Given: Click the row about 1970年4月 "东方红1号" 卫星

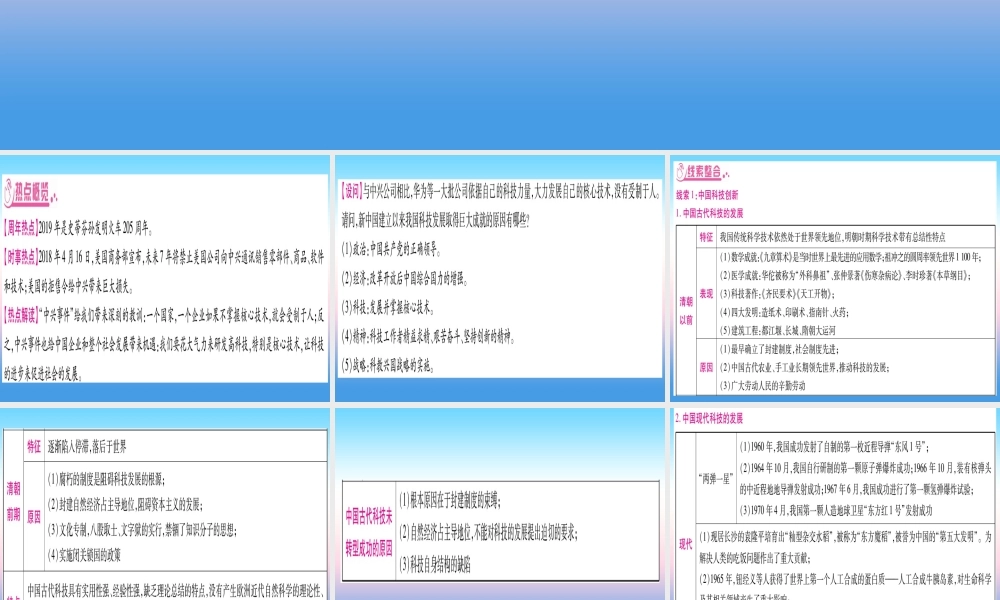Looking at the screenshot, I should pyautogui.click(x=835, y=511).
